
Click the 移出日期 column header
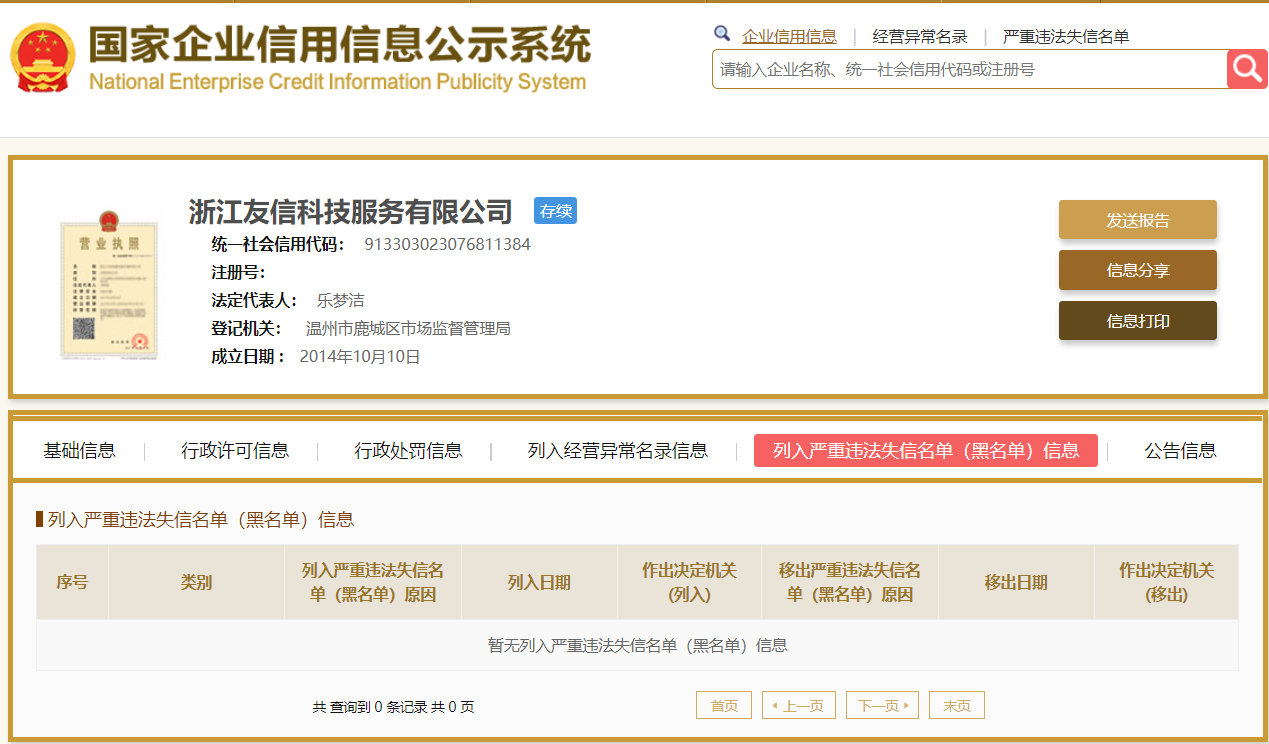1016,582
